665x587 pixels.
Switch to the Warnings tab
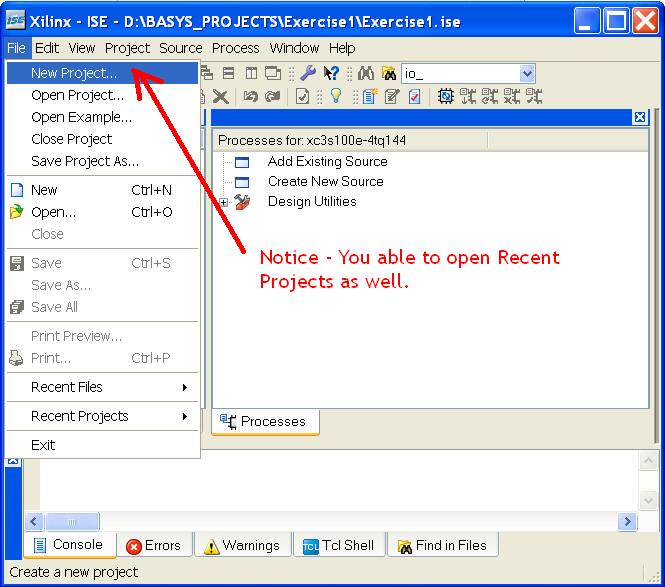coord(242,545)
